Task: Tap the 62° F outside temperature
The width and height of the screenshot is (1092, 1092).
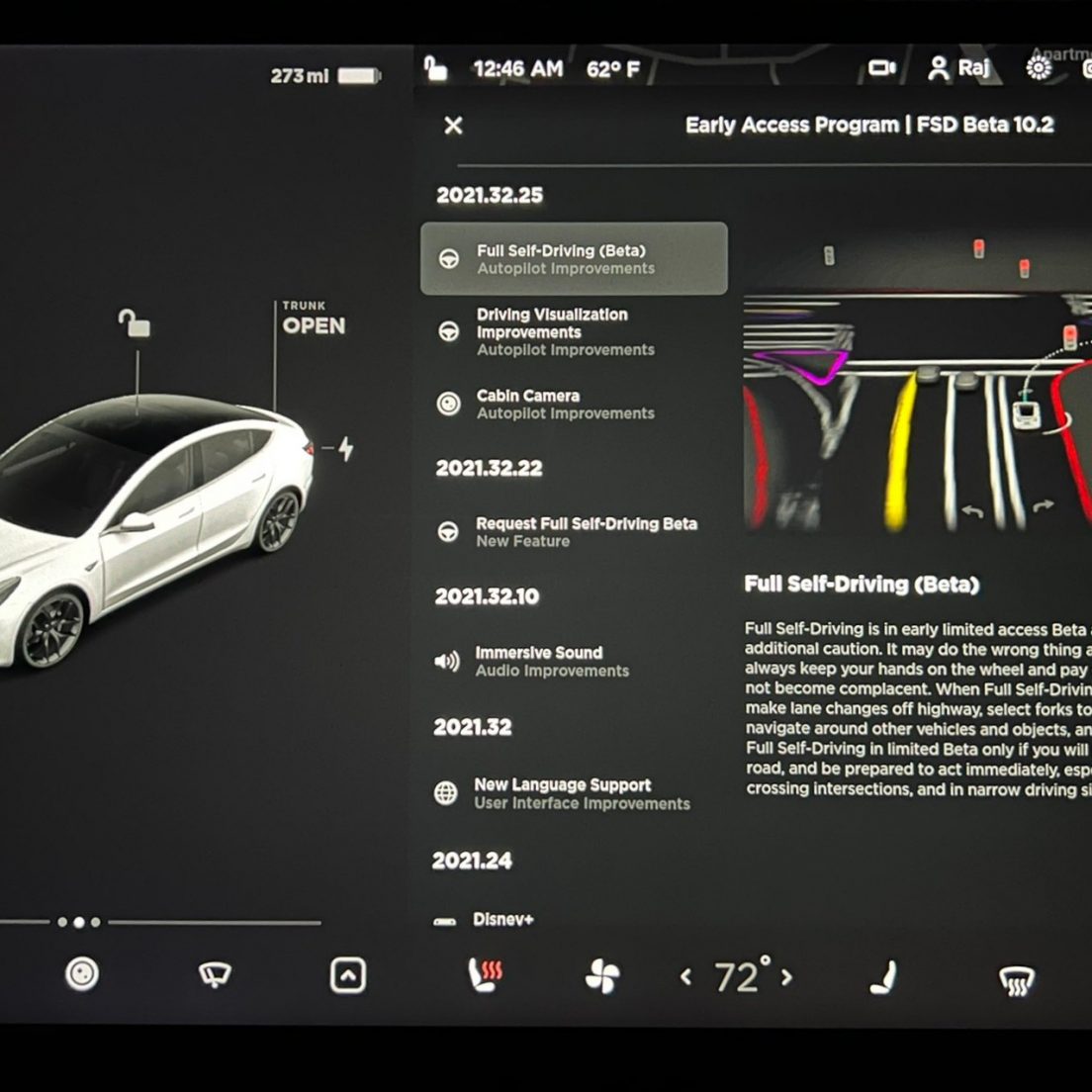Action: [x=613, y=69]
